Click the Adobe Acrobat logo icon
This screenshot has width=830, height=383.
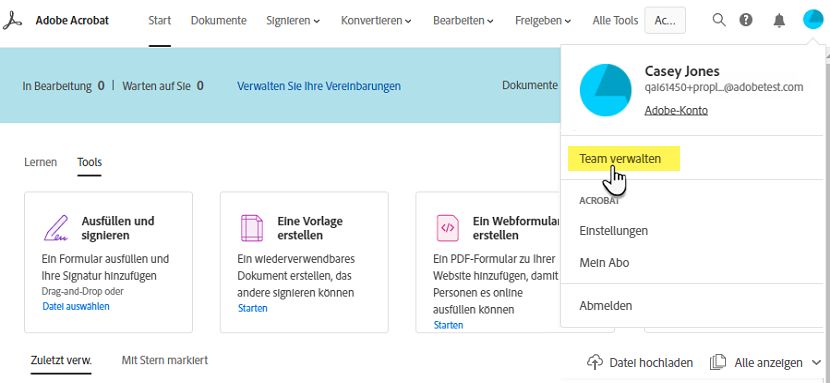pyautogui.click(x=12, y=21)
